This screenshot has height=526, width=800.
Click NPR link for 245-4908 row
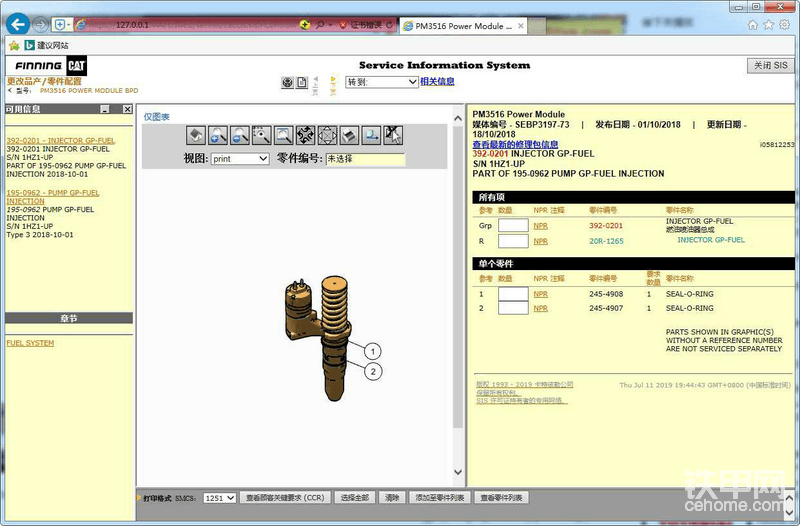click(540, 294)
